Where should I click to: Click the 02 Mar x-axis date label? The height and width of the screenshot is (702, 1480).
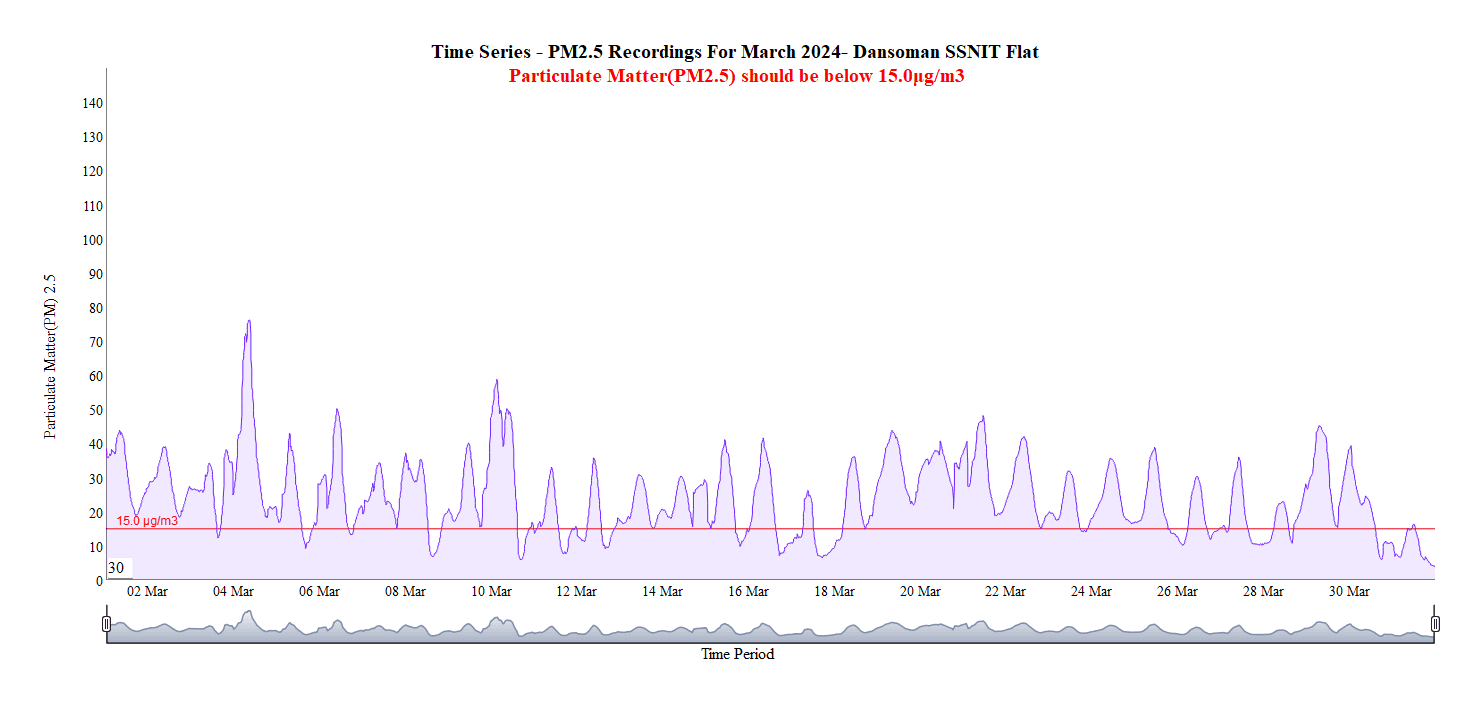(x=147, y=592)
